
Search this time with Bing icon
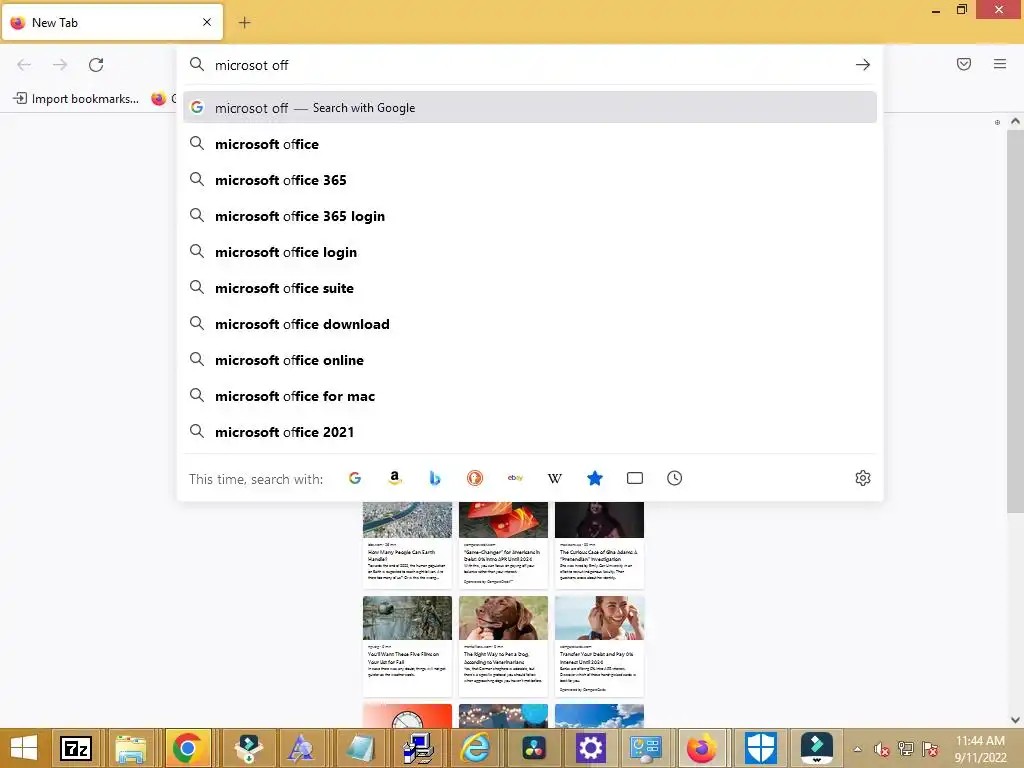(435, 478)
